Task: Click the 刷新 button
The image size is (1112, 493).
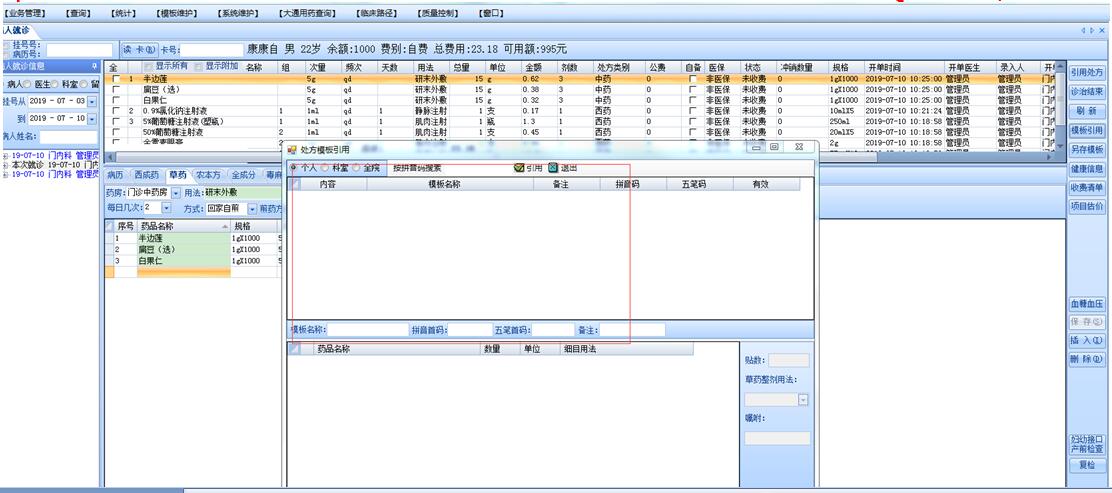Action: (x=1086, y=111)
